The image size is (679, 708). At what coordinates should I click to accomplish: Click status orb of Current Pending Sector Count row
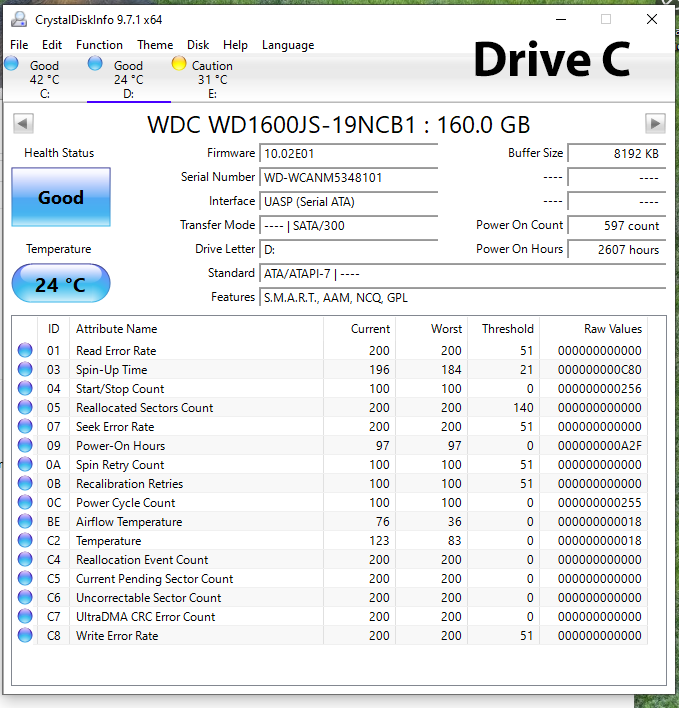point(25,578)
